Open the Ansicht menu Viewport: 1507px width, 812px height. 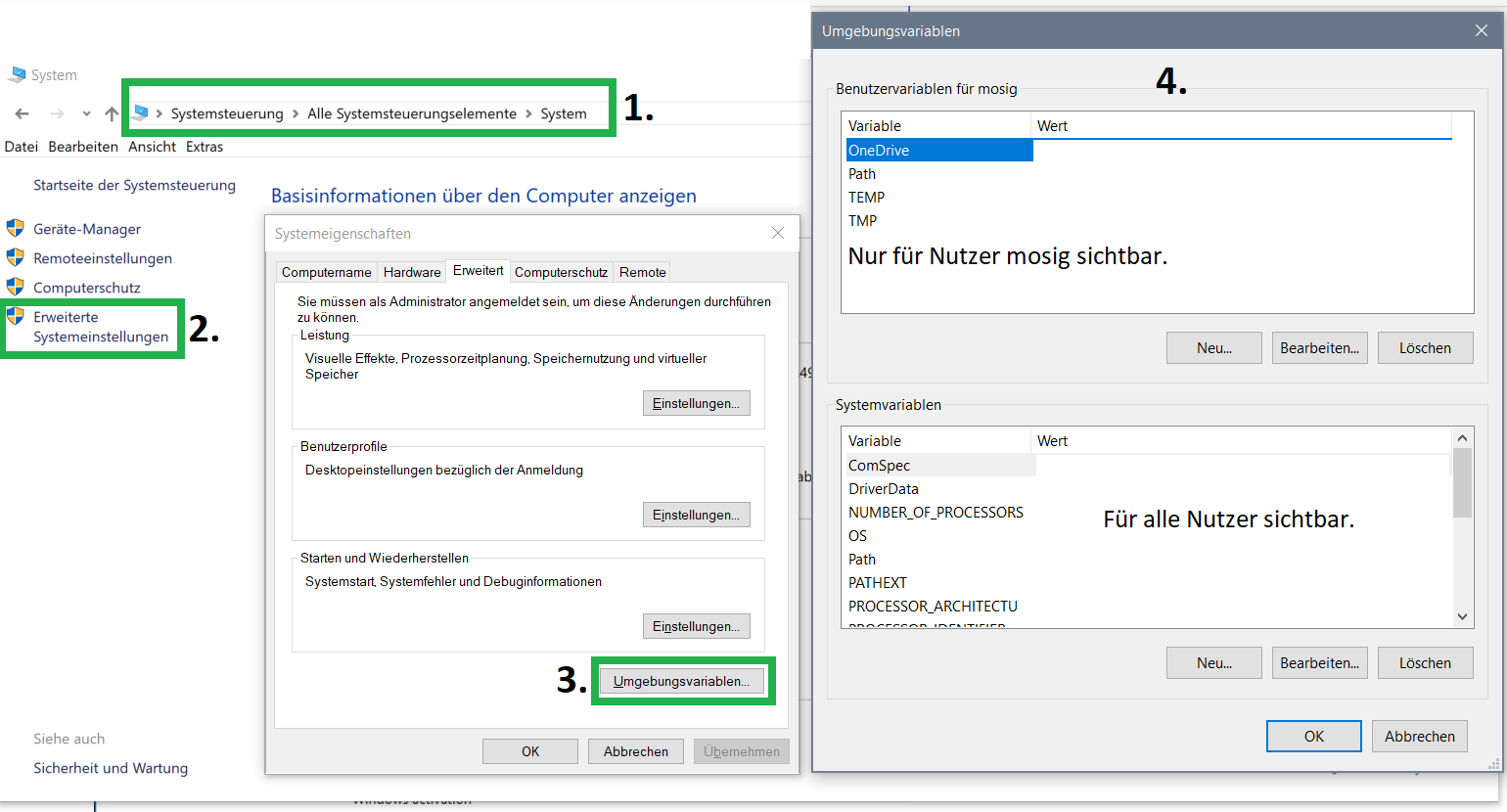coord(152,147)
